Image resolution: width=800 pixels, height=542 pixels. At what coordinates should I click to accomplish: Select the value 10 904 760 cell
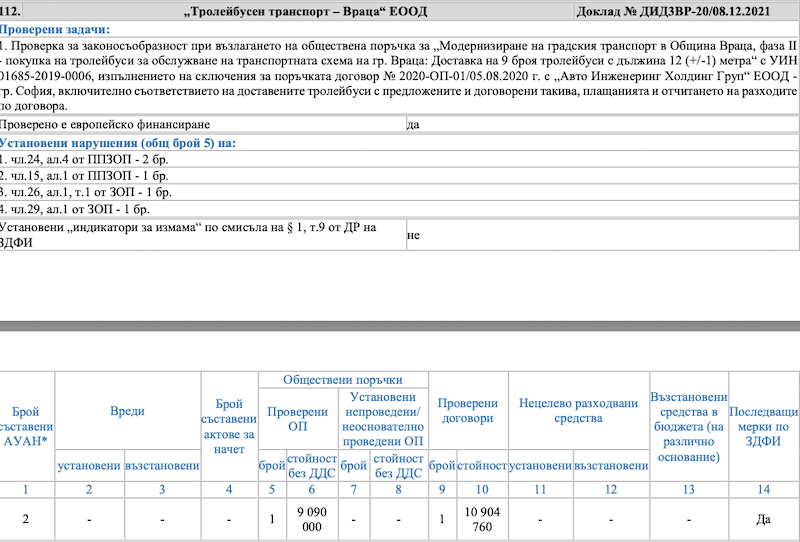482,519
